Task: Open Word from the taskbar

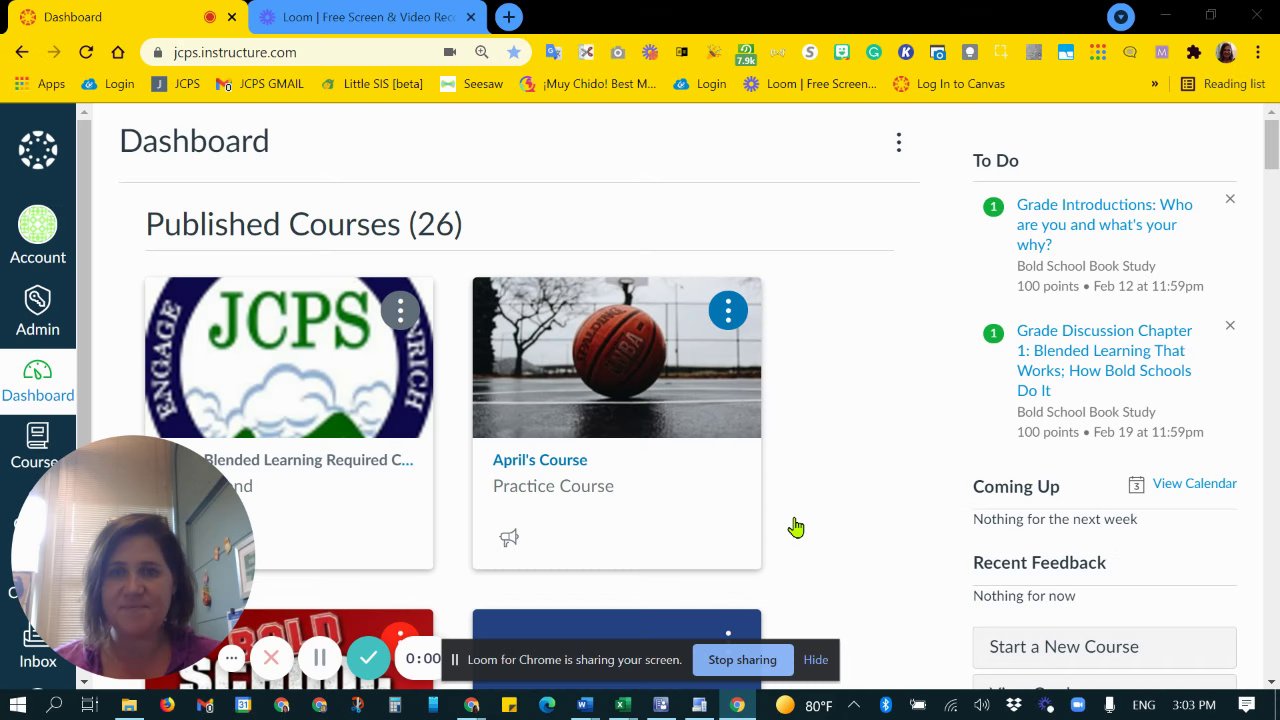Action: pos(585,705)
